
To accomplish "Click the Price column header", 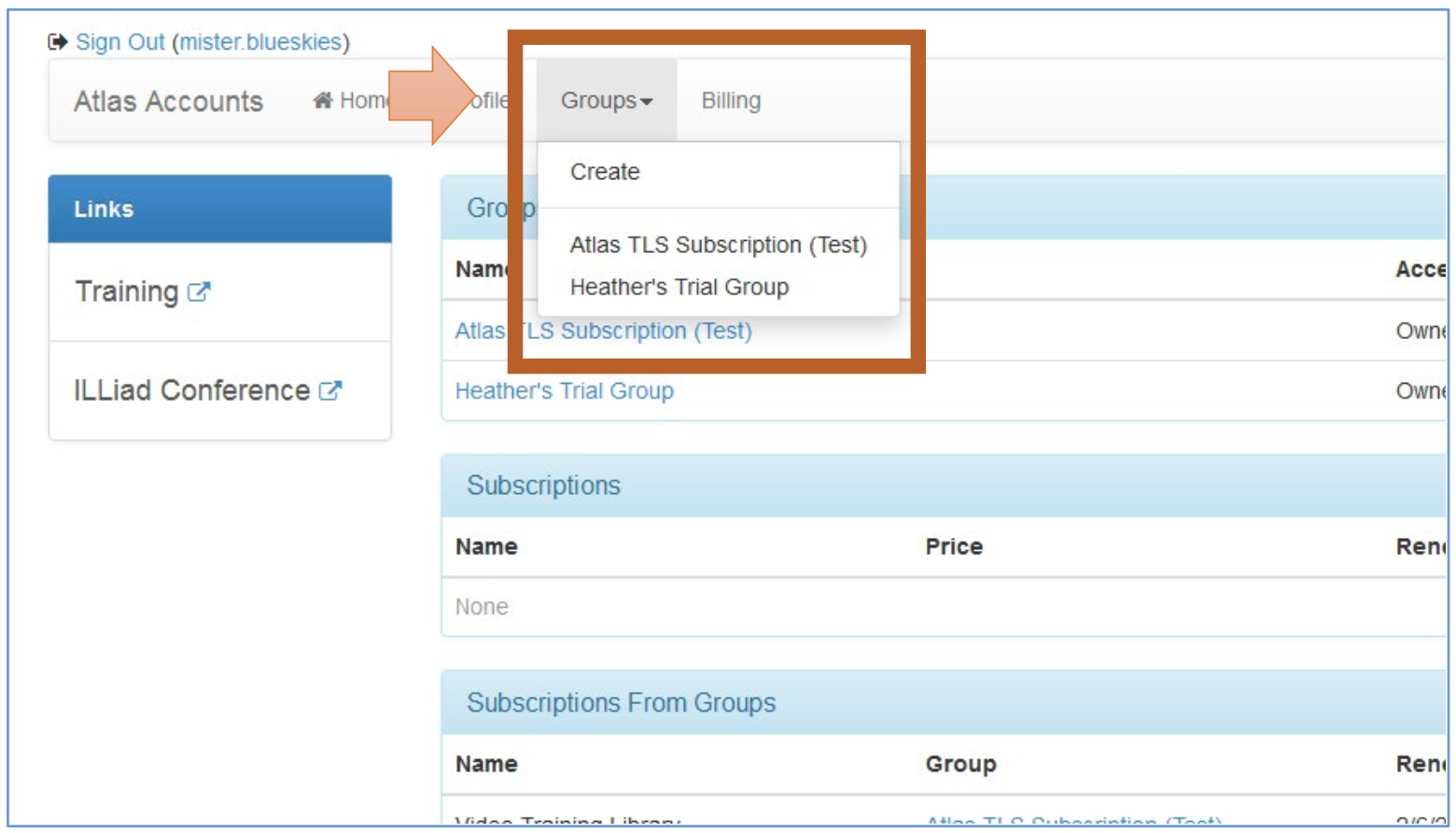I will tap(953, 547).
